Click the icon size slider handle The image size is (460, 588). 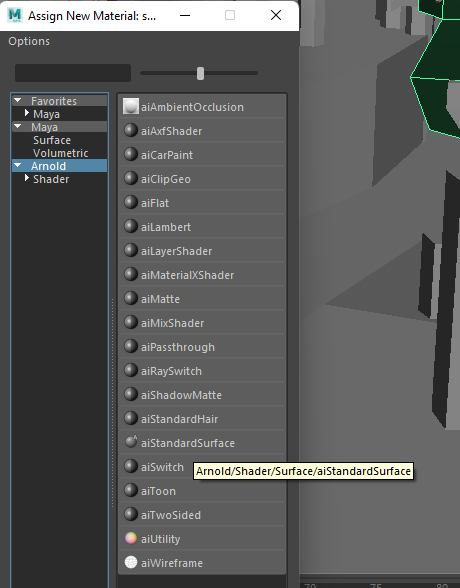click(x=201, y=74)
